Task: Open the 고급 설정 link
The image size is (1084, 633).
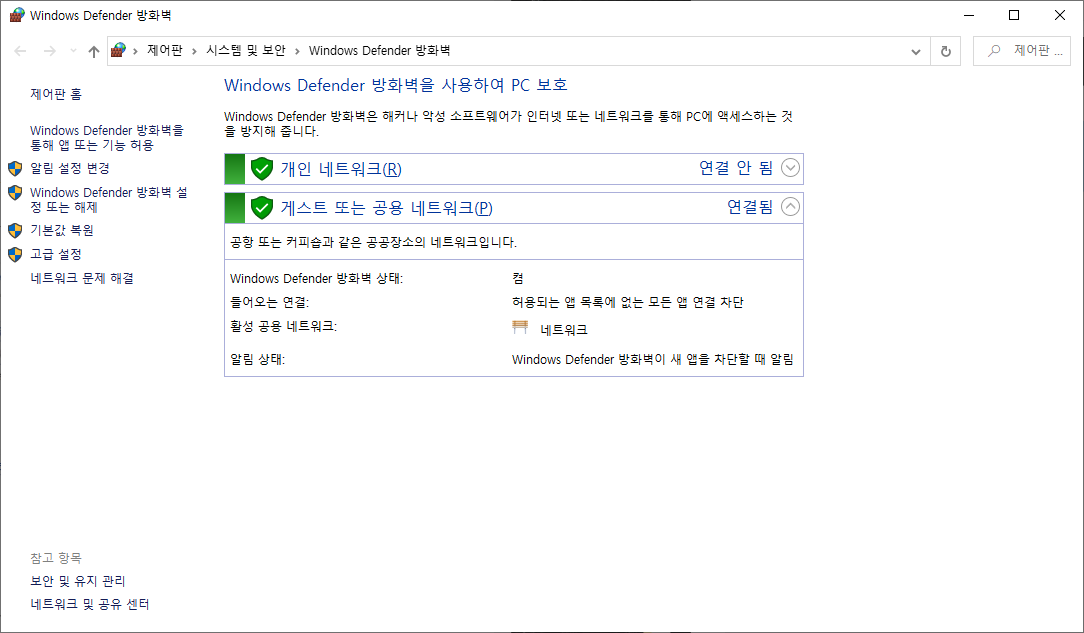Action: [56, 254]
